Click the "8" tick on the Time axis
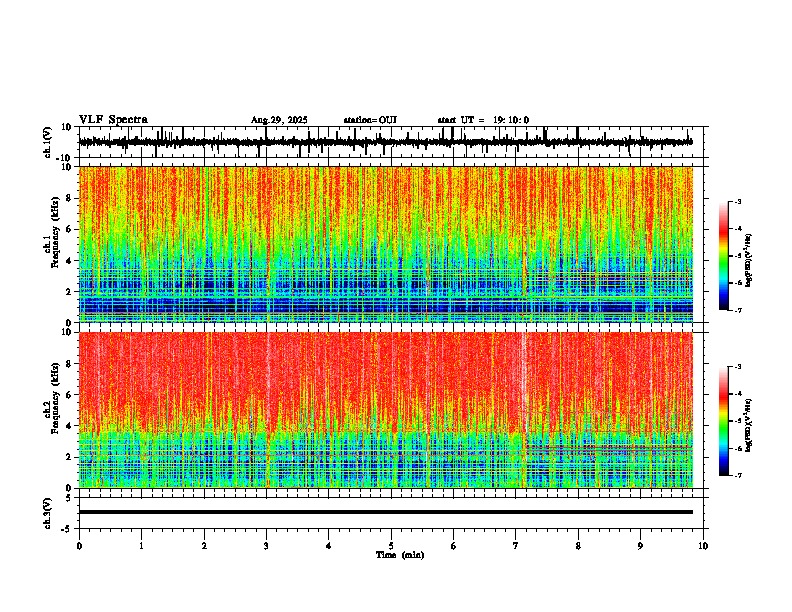This screenshot has width=792, height=612. point(578,546)
